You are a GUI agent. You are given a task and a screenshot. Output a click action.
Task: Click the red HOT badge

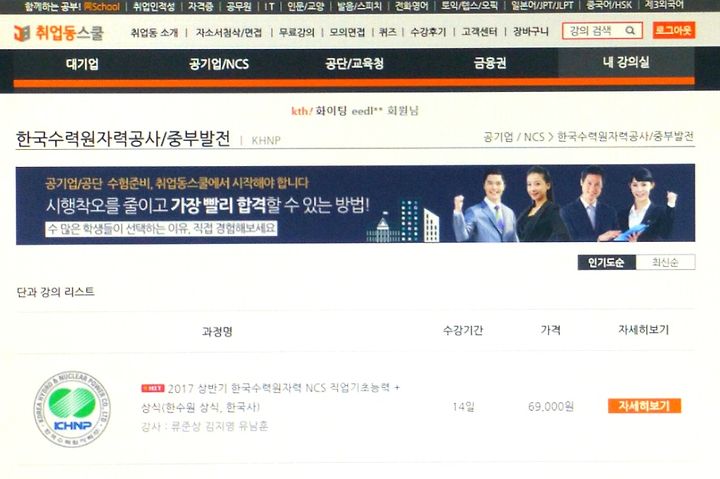(x=152, y=389)
